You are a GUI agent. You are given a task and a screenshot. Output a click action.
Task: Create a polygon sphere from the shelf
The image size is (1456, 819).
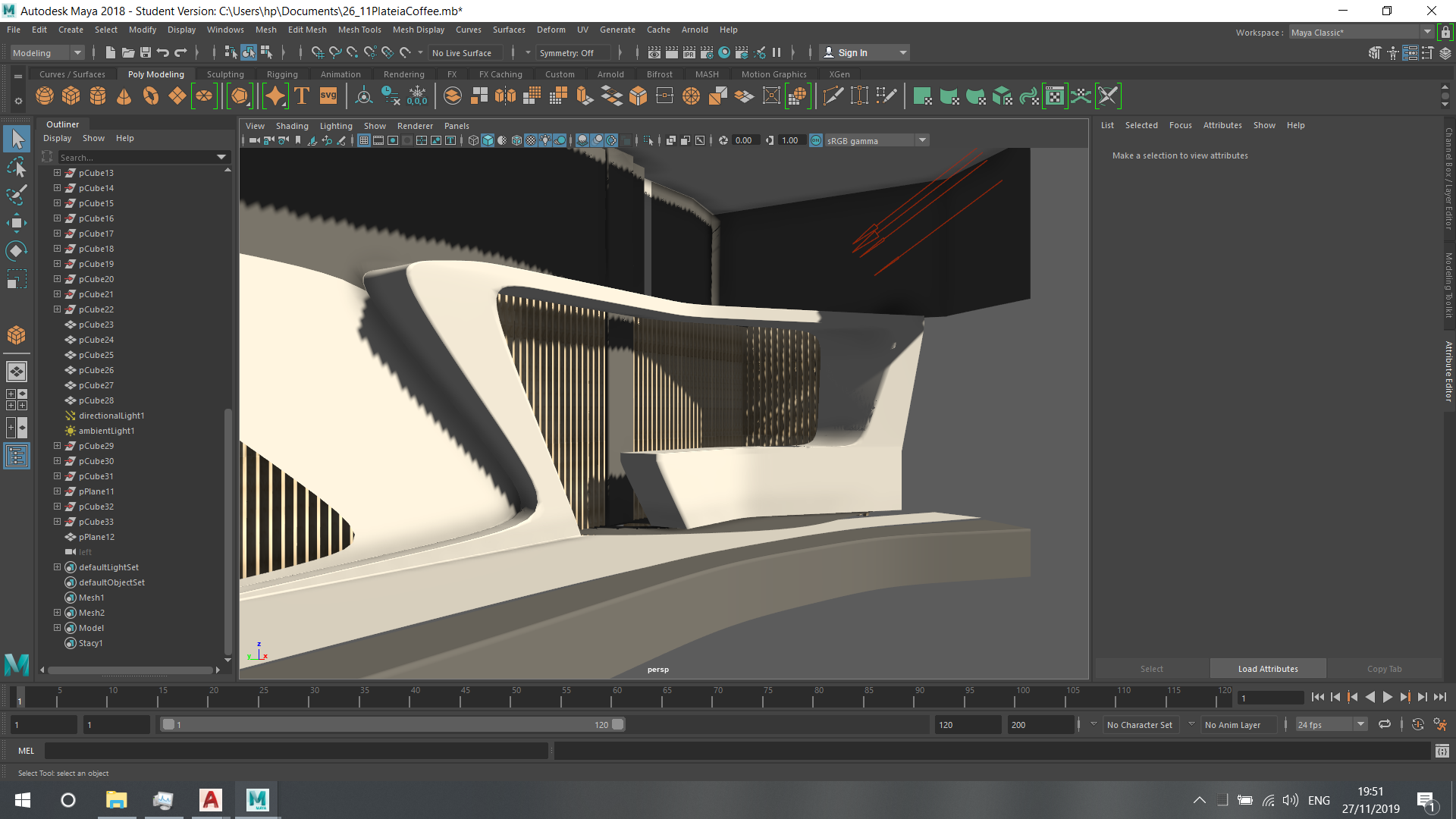(45, 96)
